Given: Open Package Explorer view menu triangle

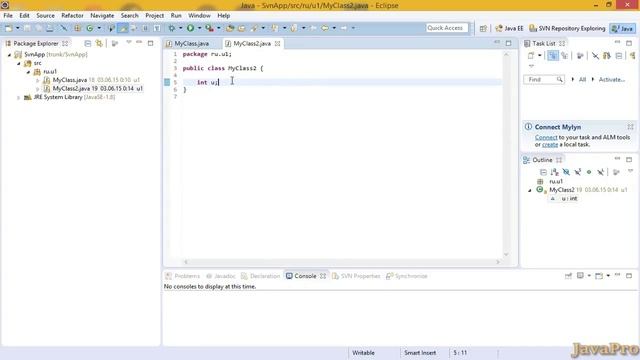Looking at the screenshot, I should 129,42.
